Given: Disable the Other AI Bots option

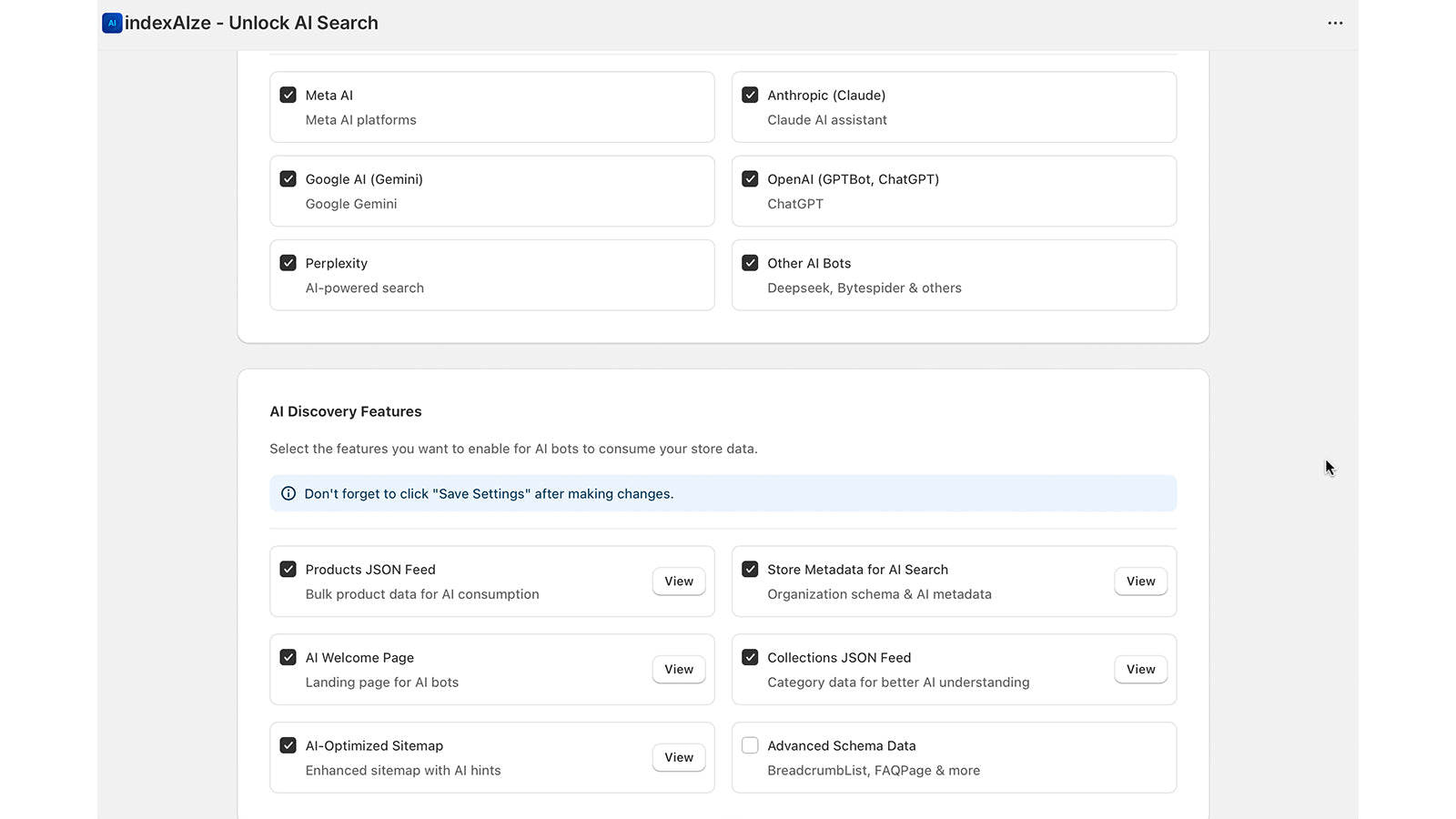Looking at the screenshot, I should tap(750, 263).
